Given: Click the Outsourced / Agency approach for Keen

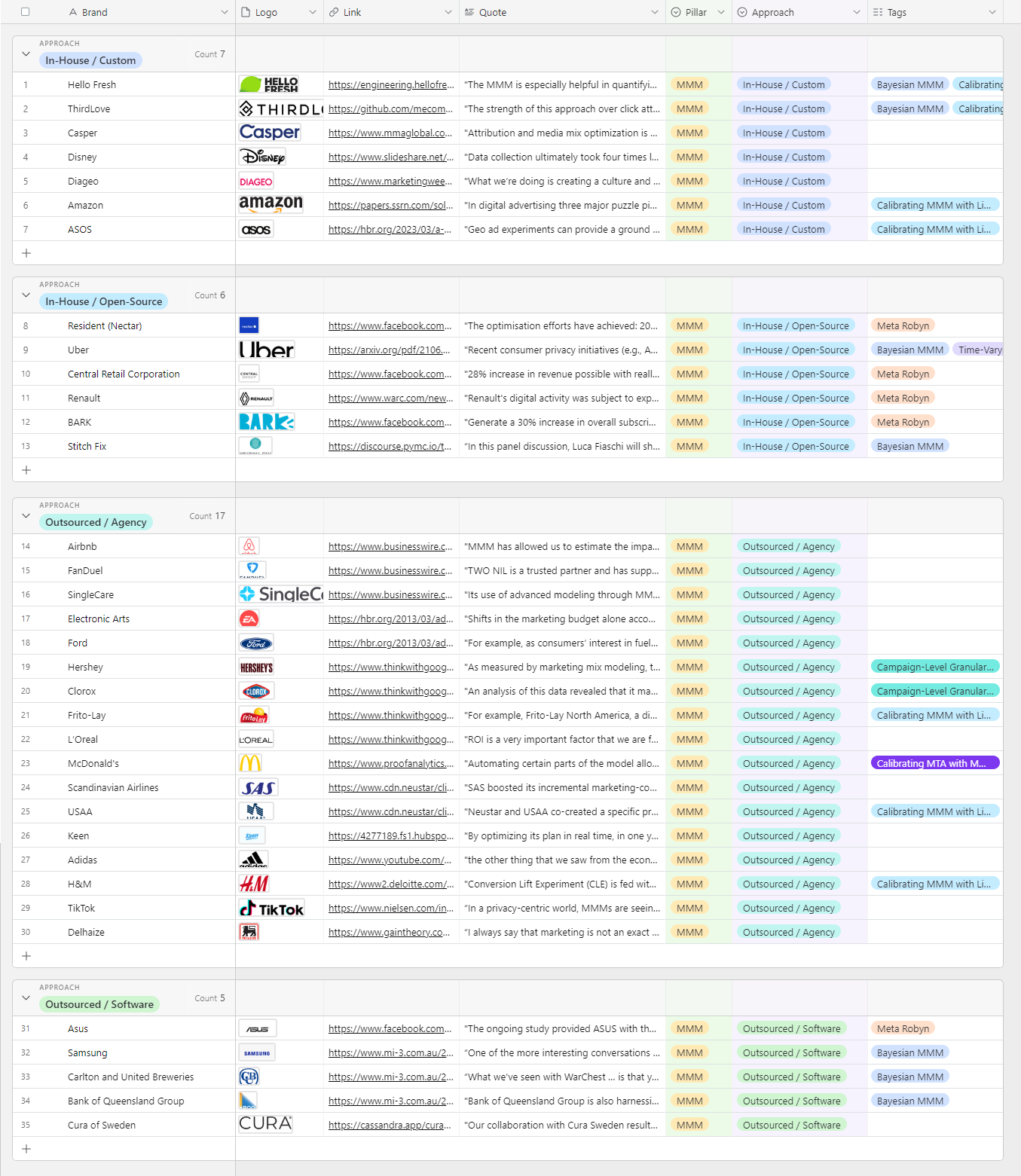Looking at the screenshot, I should point(788,835).
